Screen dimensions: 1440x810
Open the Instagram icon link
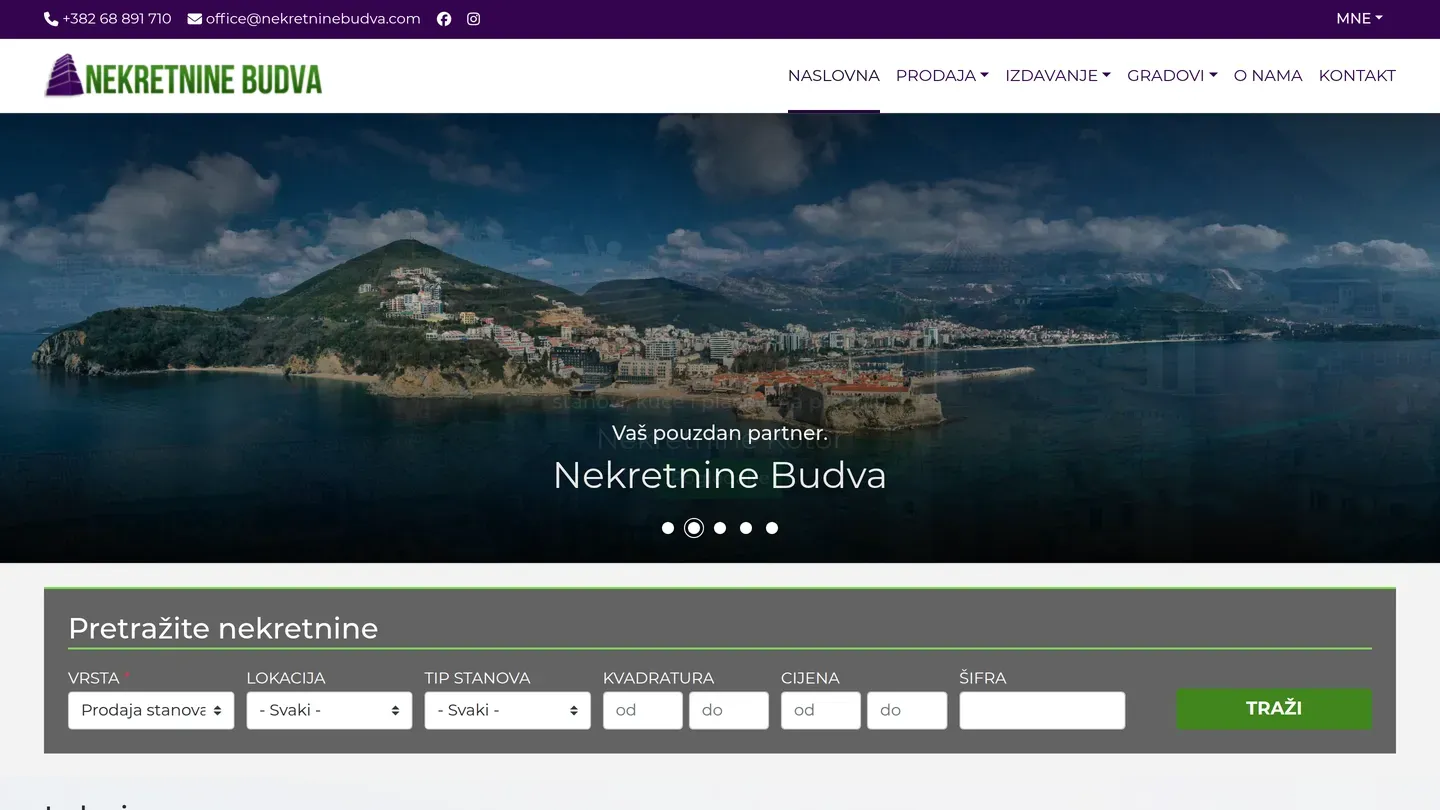tap(473, 19)
